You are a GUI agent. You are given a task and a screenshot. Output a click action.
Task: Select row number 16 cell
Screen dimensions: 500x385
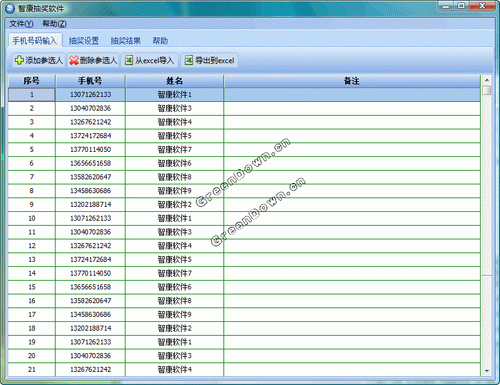pos(32,301)
